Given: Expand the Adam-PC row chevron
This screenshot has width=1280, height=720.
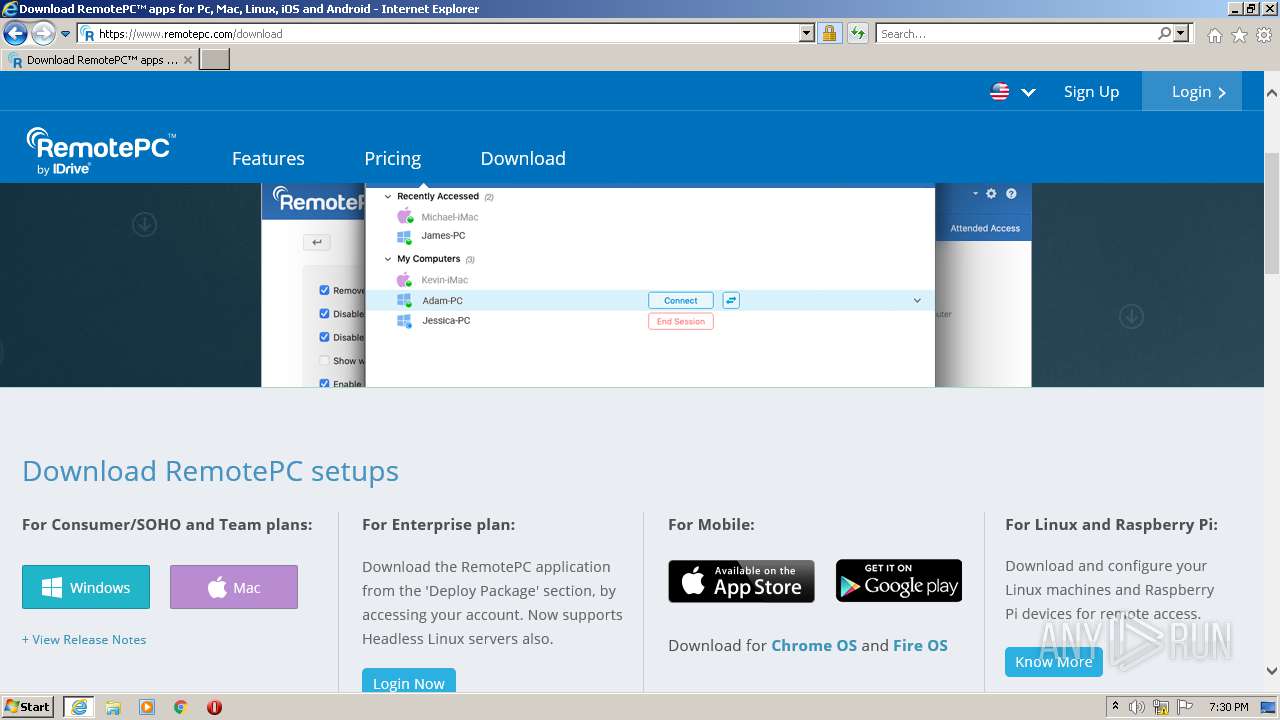Looking at the screenshot, I should (x=917, y=300).
